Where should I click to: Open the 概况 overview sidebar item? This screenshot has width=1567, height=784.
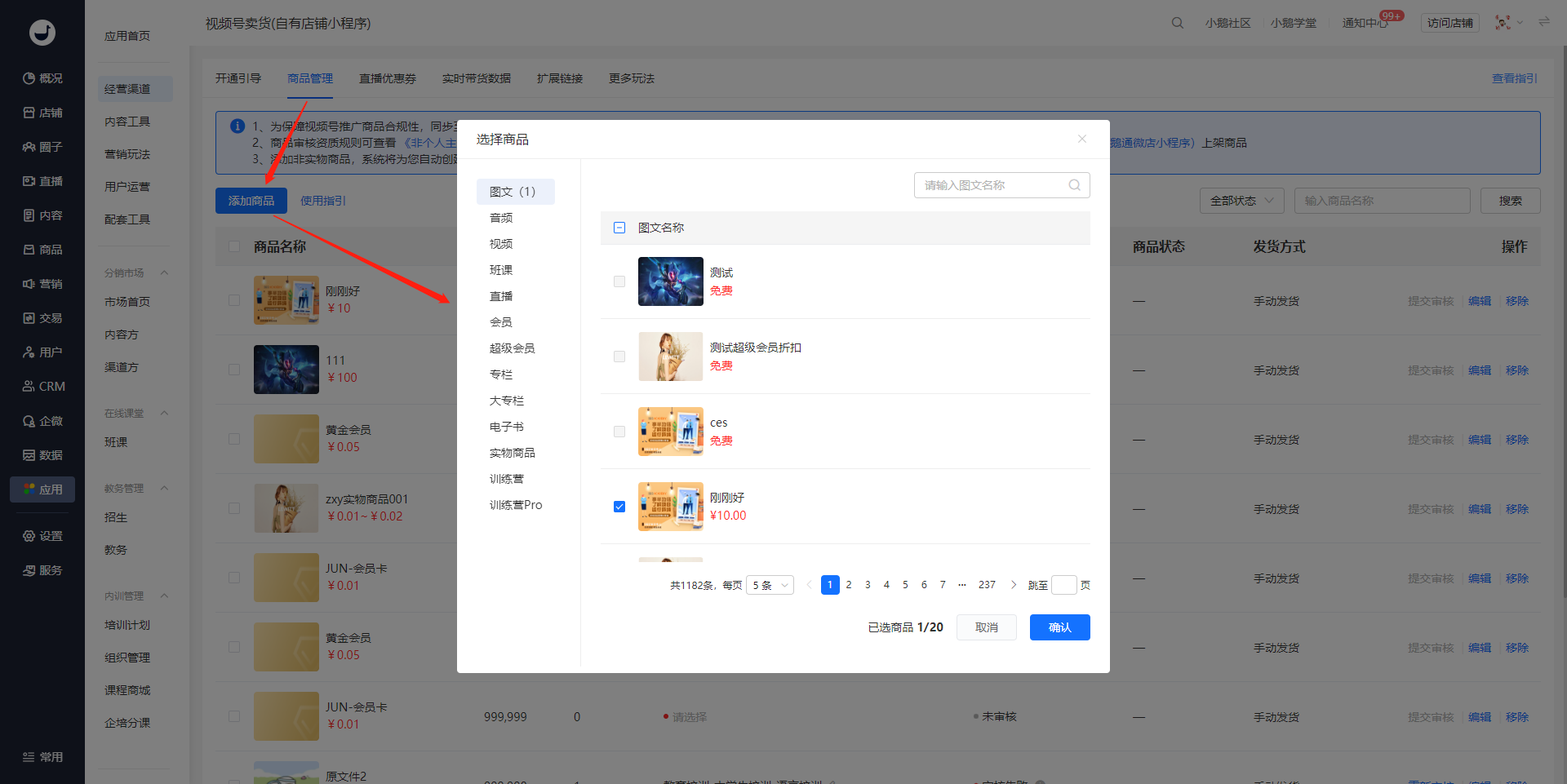point(42,78)
